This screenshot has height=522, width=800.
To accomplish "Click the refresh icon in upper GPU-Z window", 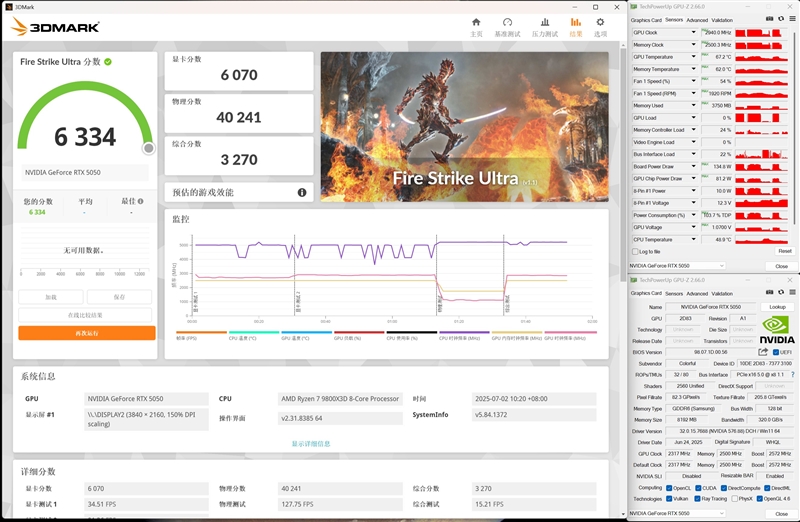I will pos(781,19).
